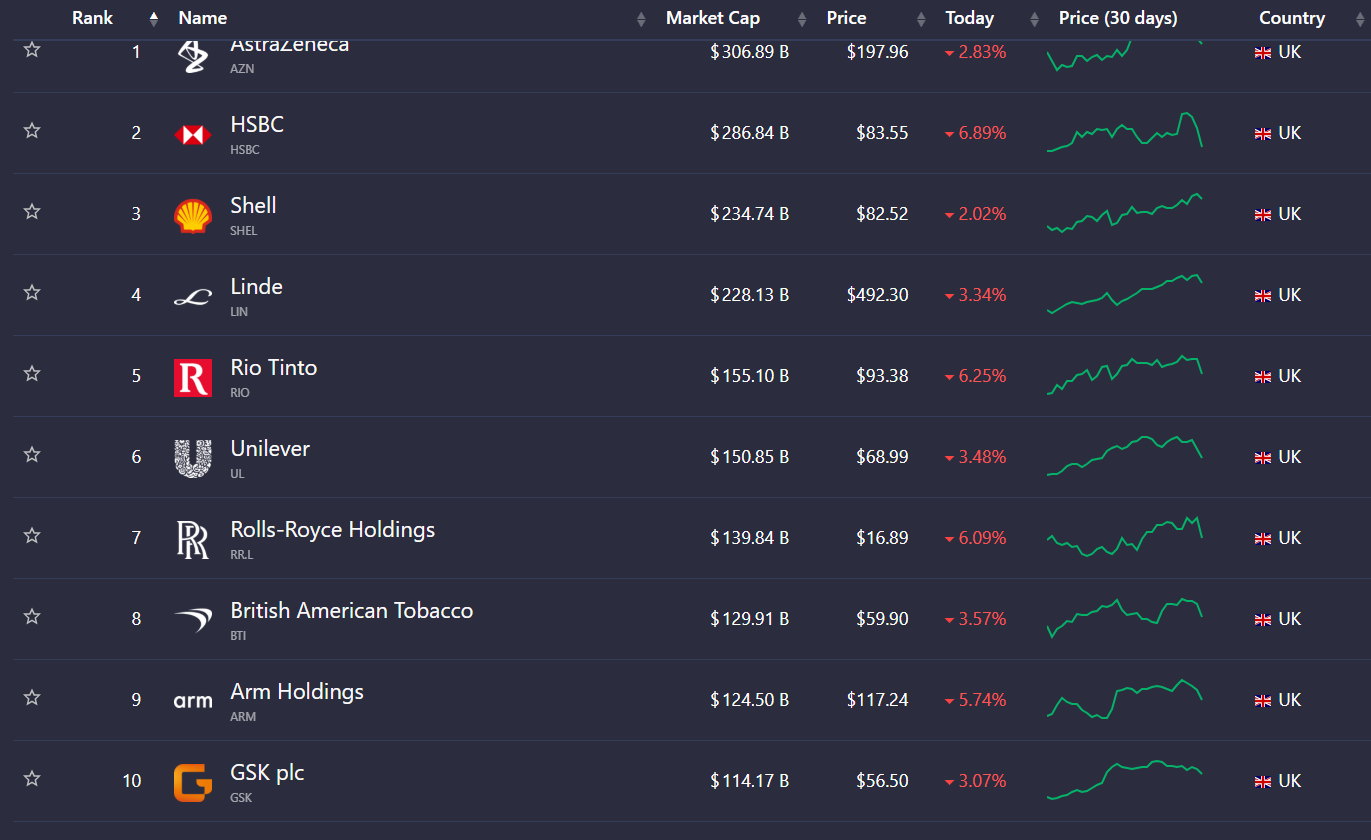Click the BTI ticker symbol
The width and height of the screenshot is (1371, 840).
click(x=238, y=635)
